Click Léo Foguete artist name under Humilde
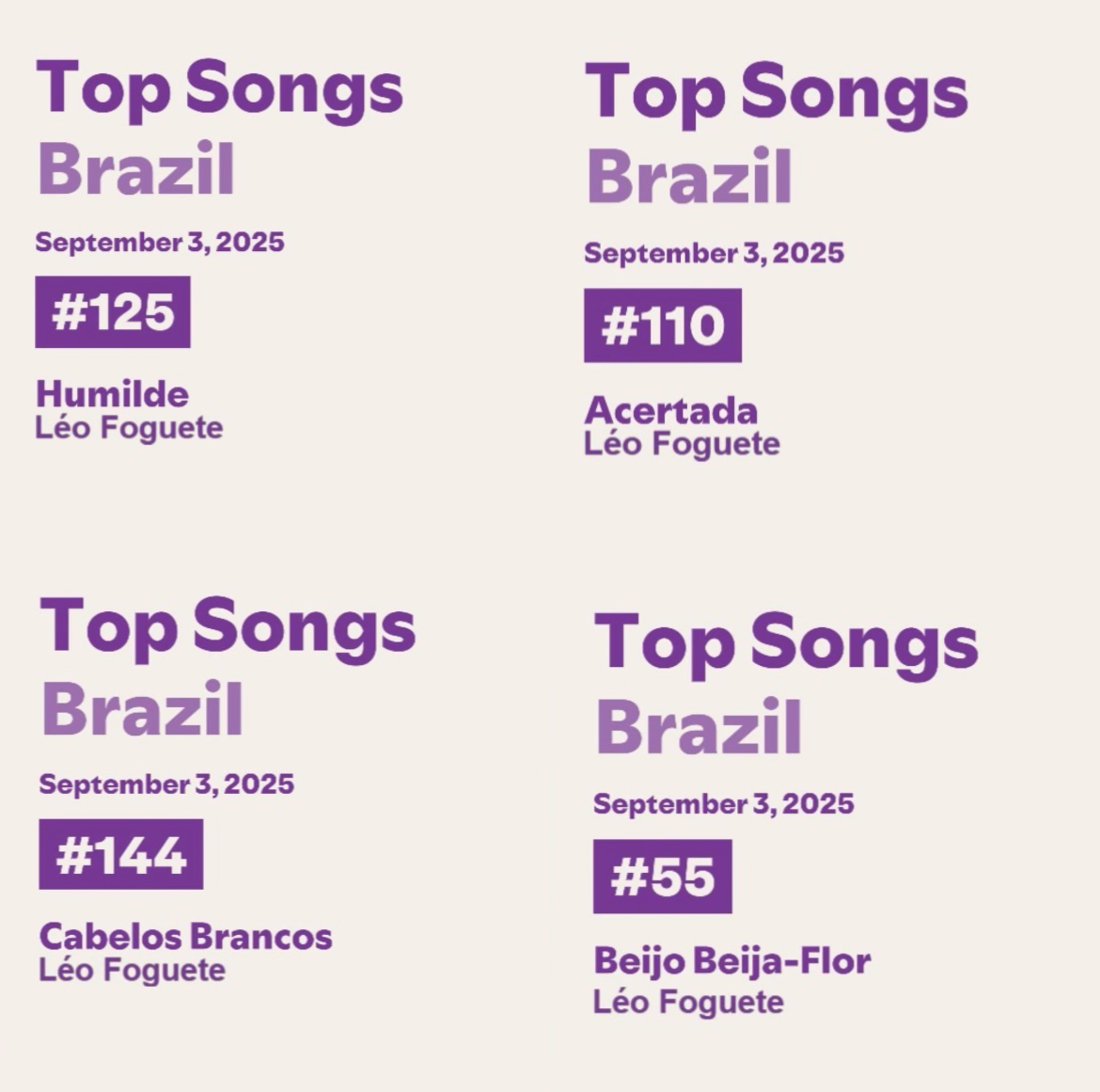This screenshot has width=1100, height=1092. pyautogui.click(x=129, y=428)
